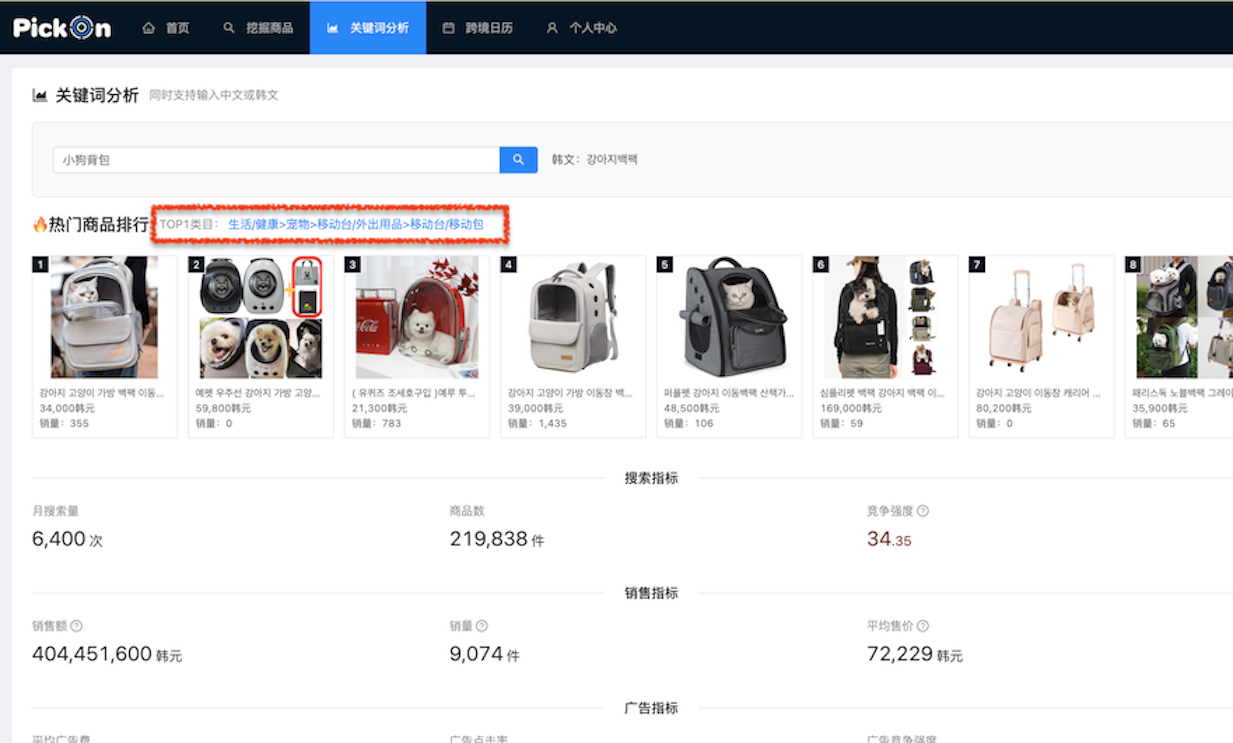Open rank 7 pink trolley carrier thumbnail

click(x=1041, y=317)
